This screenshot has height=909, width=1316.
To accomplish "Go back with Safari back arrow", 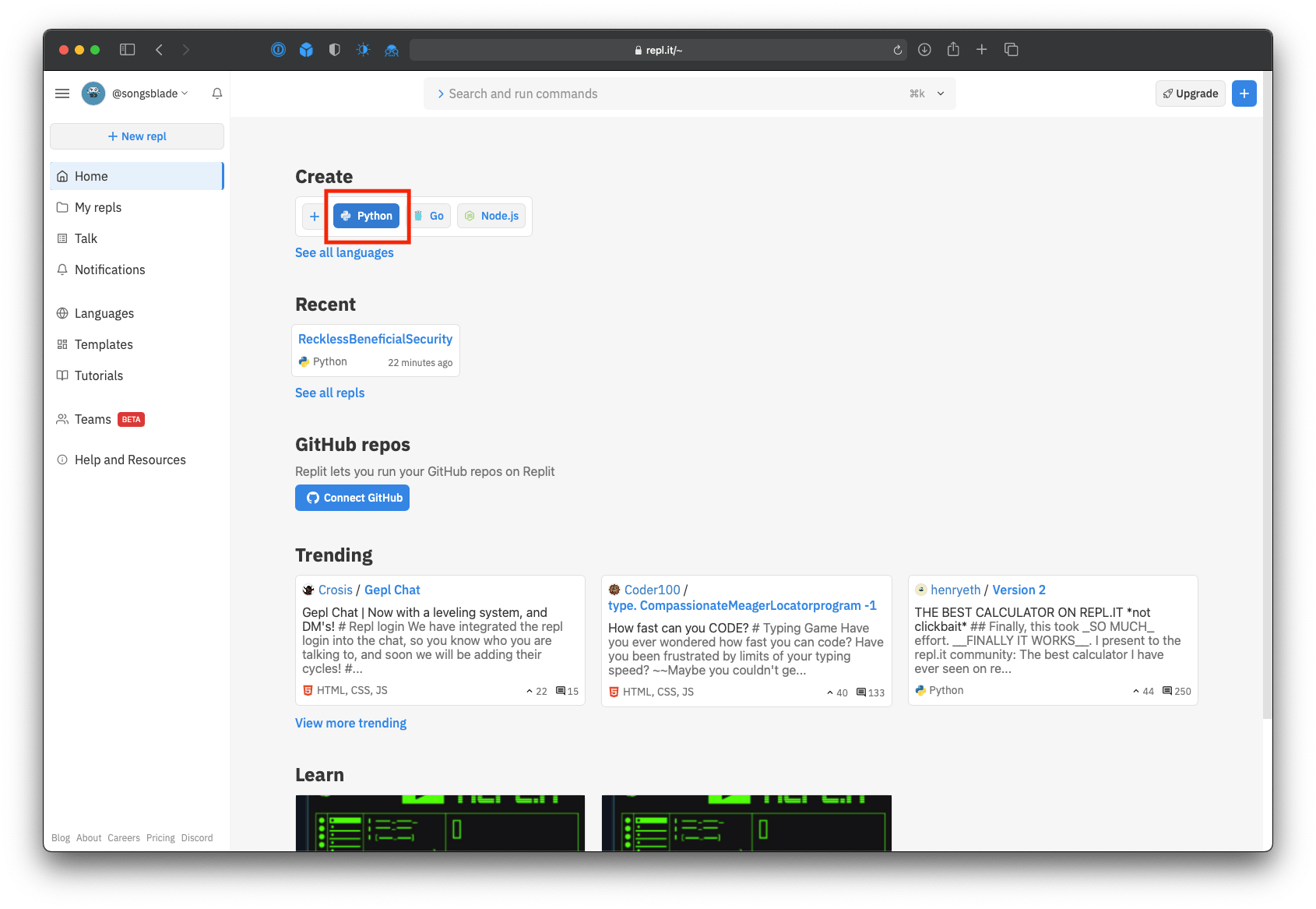I will point(159,50).
